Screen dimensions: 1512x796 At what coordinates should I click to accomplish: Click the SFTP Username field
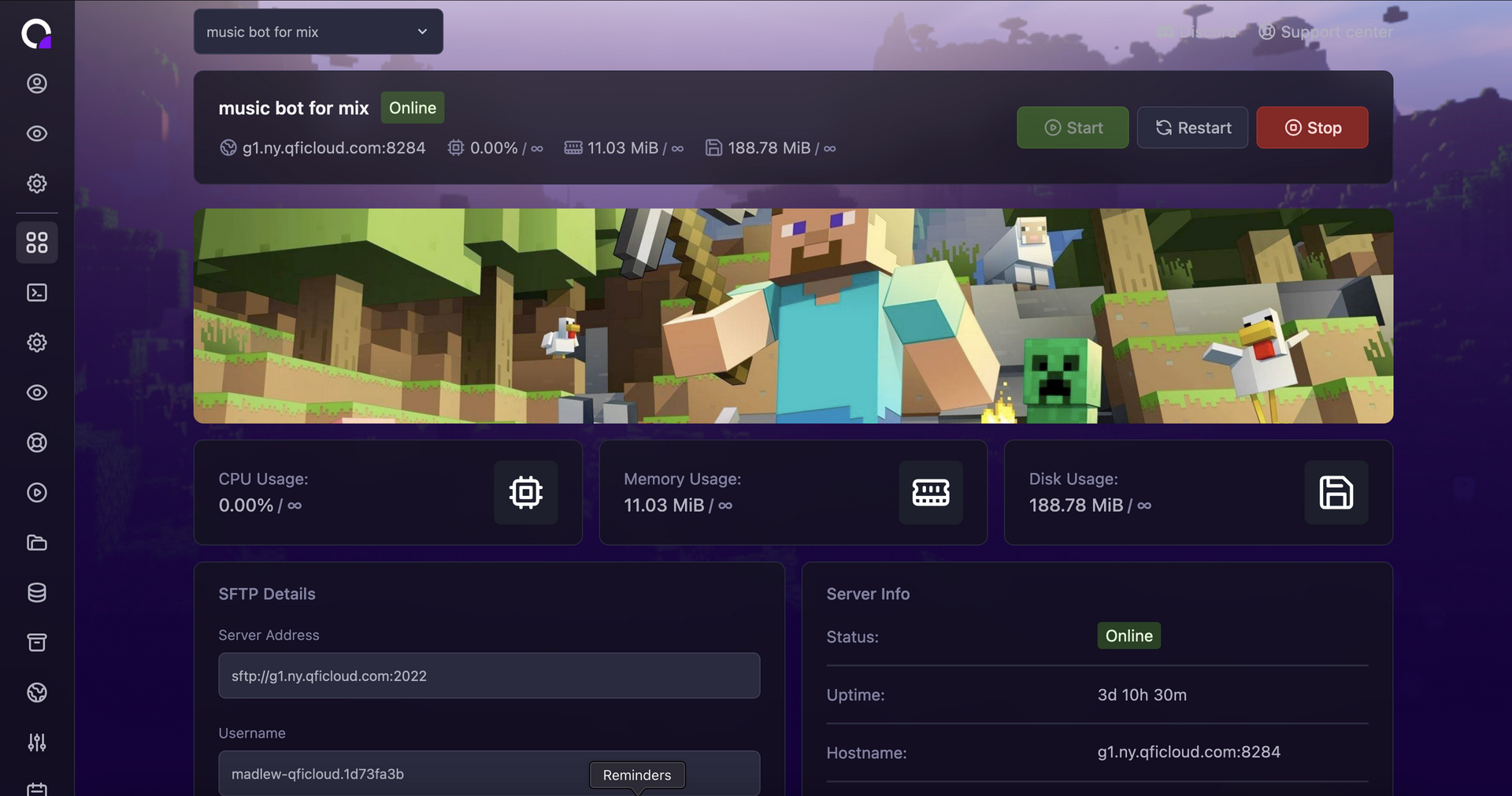[x=394, y=774]
